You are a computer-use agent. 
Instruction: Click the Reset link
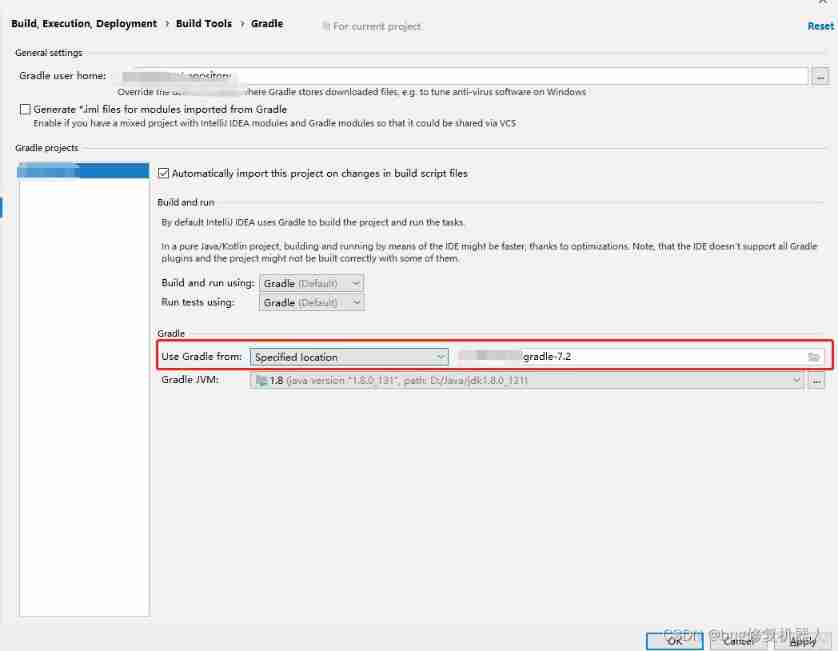[820, 26]
